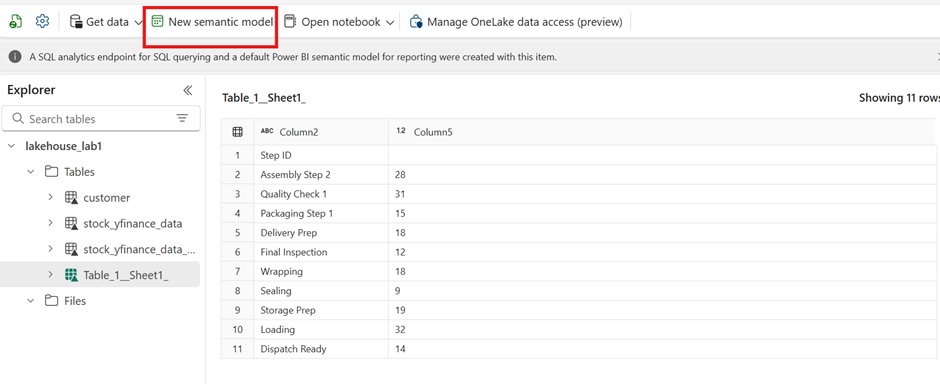Select the Files folder label
Viewport: 940px width, 384px height.
[75, 301]
